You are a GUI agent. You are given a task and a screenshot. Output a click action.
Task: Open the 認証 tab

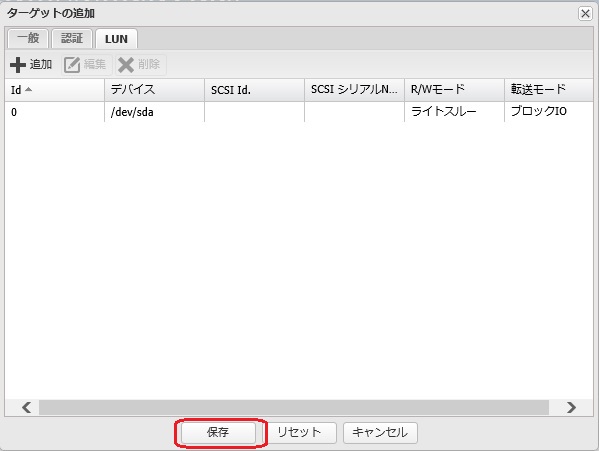coord(72,39)
